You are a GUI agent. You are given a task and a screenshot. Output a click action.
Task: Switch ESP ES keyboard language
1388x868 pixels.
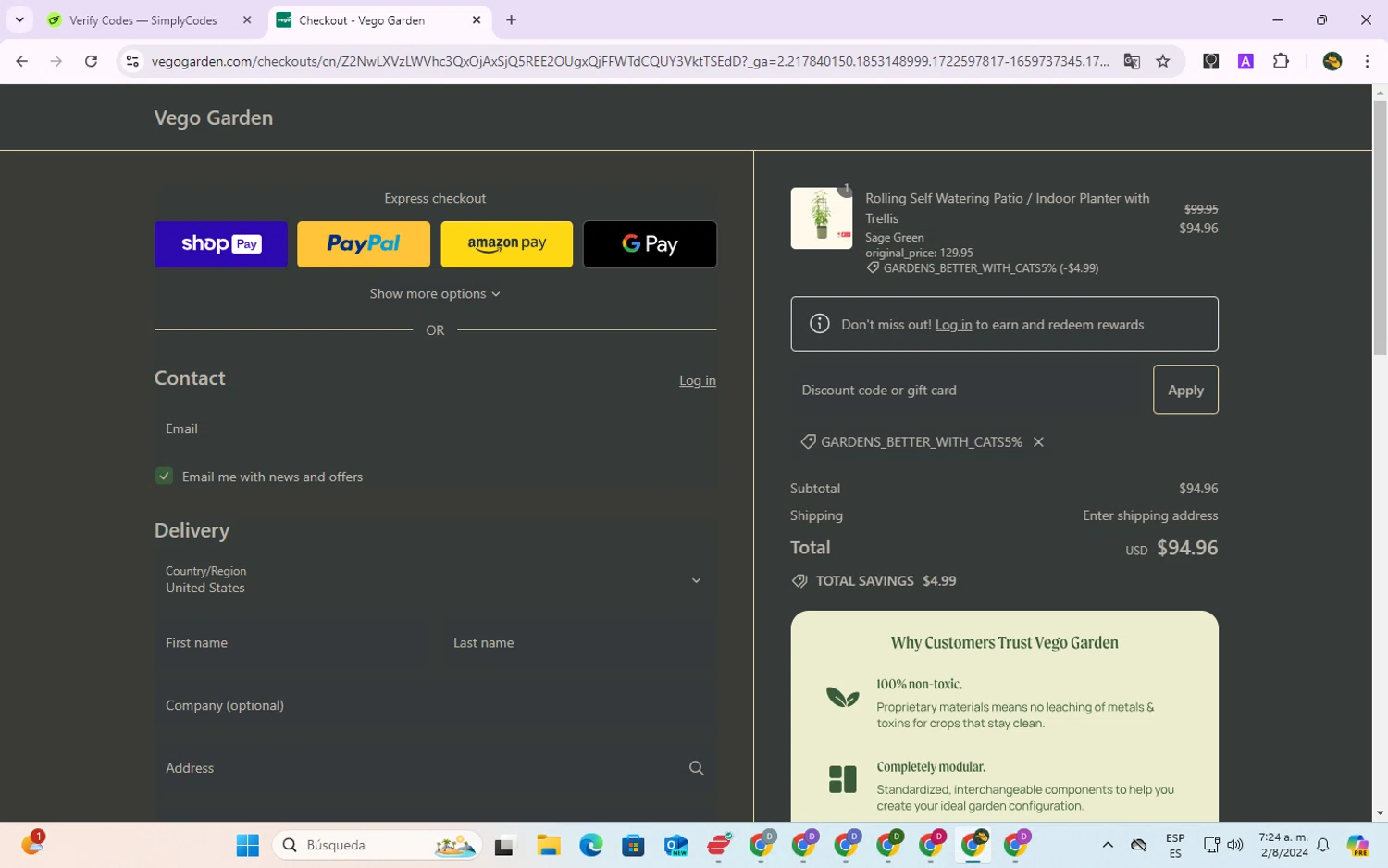(1175, 845)
